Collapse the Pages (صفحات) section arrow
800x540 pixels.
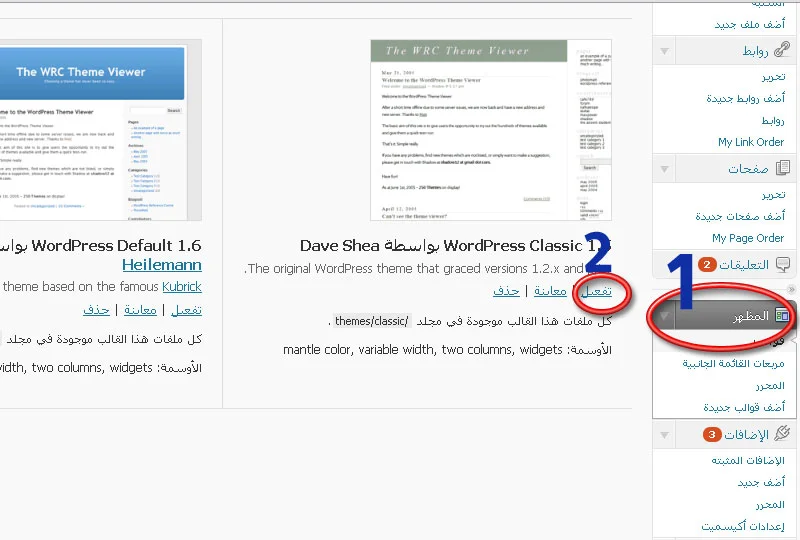pos(665,168)
